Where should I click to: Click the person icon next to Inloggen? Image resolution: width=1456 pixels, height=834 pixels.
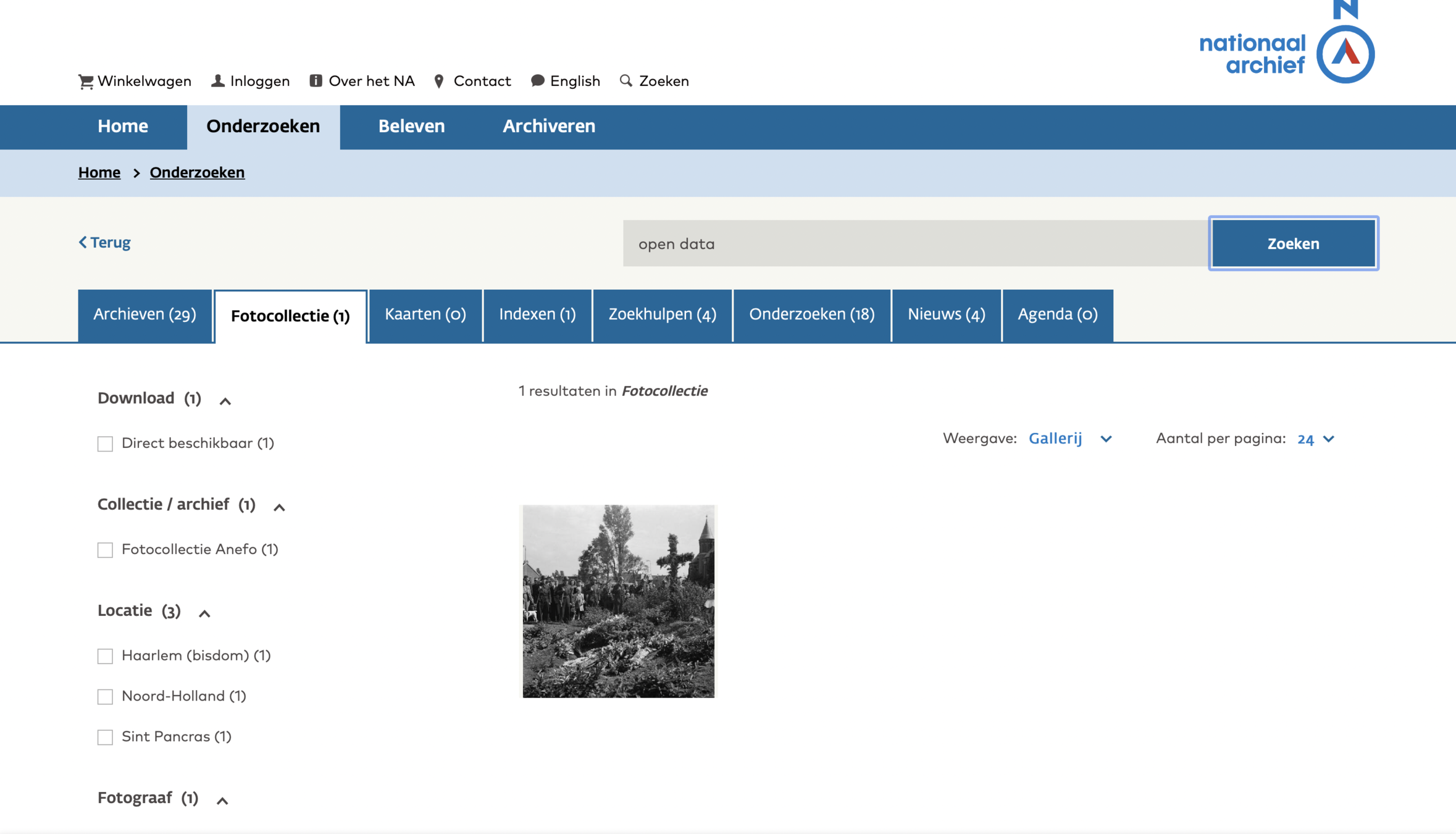[217, 81]
